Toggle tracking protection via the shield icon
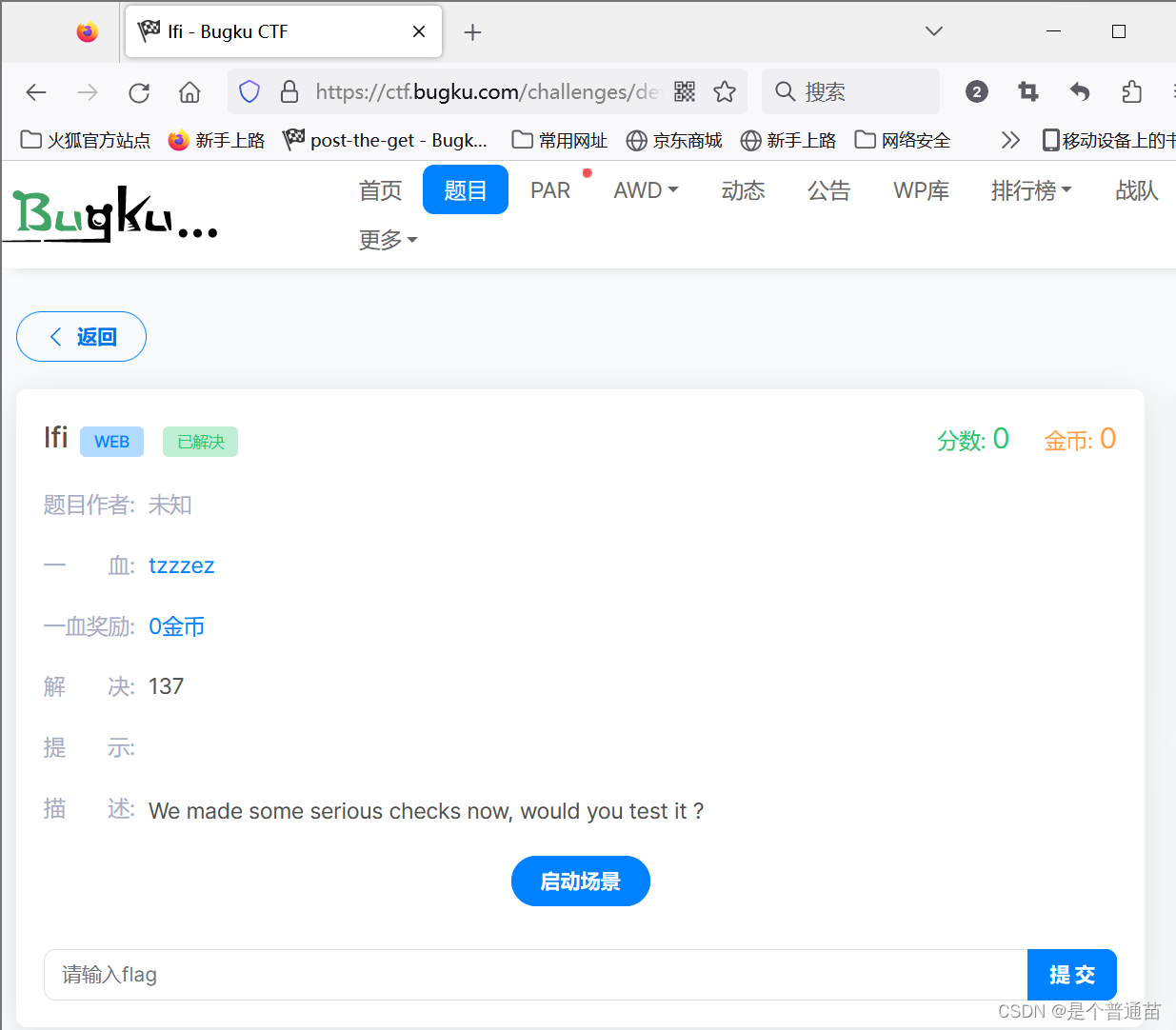The height and width of the screenshot is (1030, 1176). pyautogui.click(x=249, y=91)
